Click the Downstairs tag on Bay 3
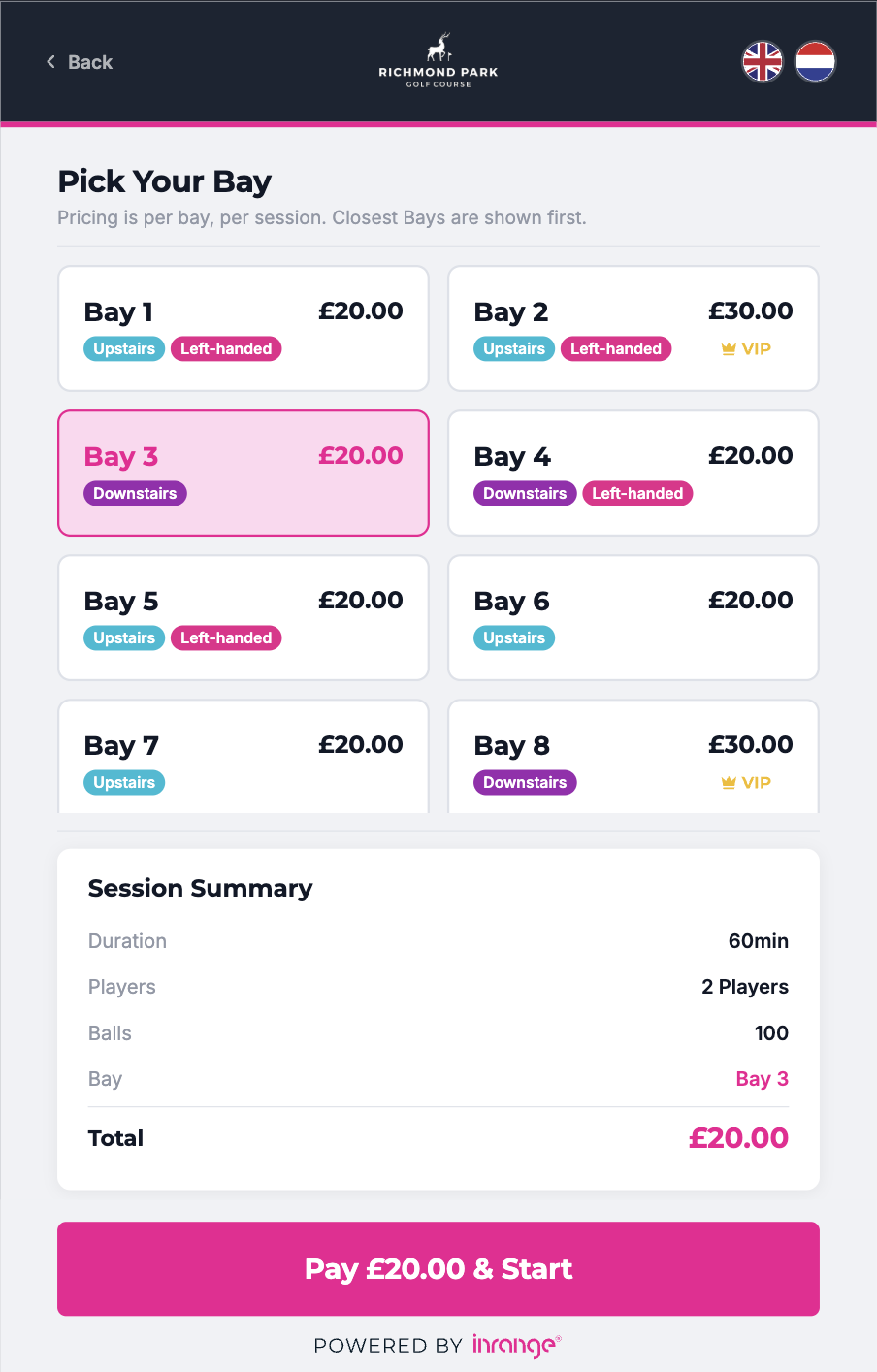Screen dimensions: 877x1372 click(135, 494)
